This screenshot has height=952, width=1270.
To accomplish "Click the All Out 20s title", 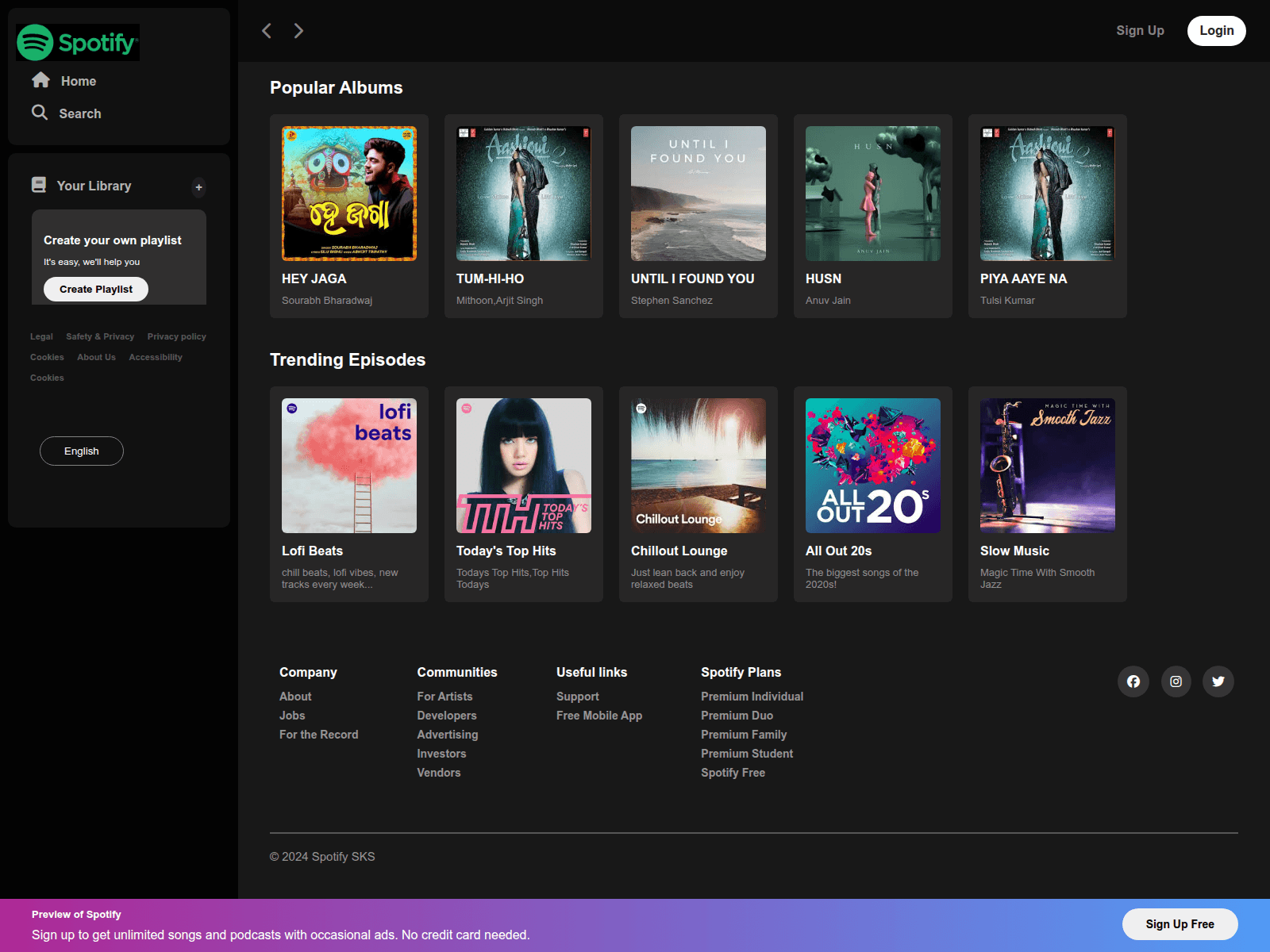I will pyautogui.click(x=838, y=551).
